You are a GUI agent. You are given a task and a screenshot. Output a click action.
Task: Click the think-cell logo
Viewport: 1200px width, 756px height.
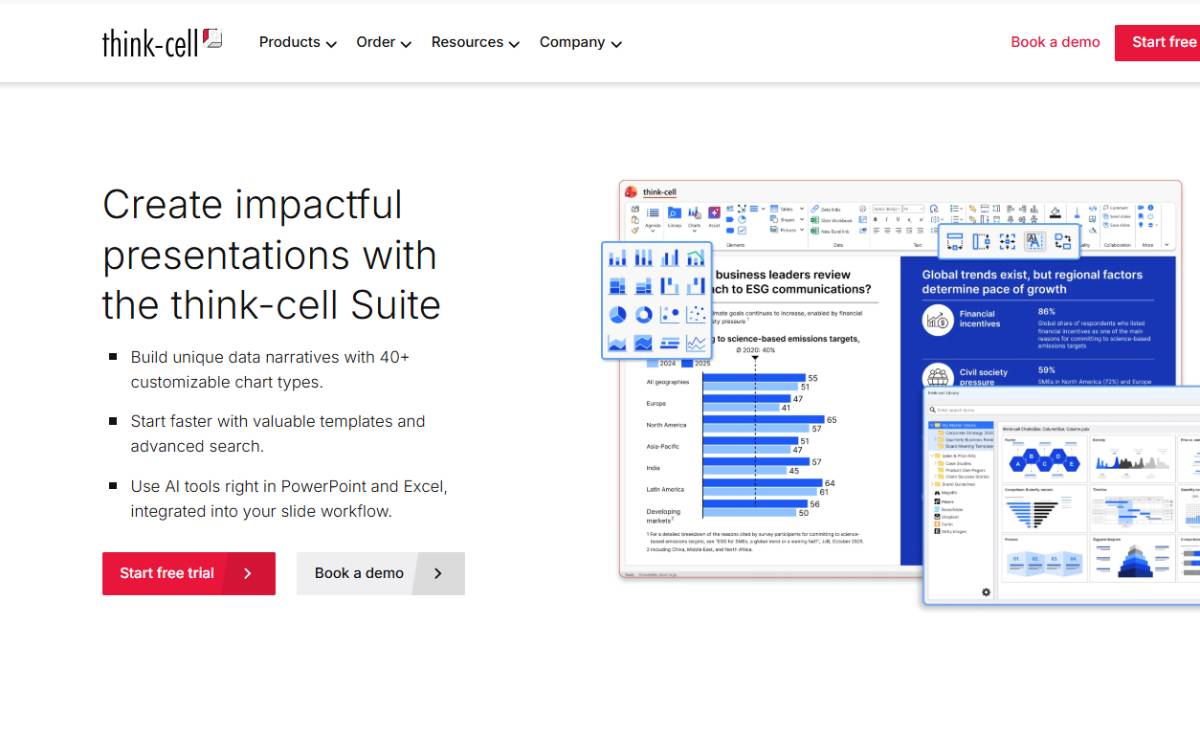[162, 42]
